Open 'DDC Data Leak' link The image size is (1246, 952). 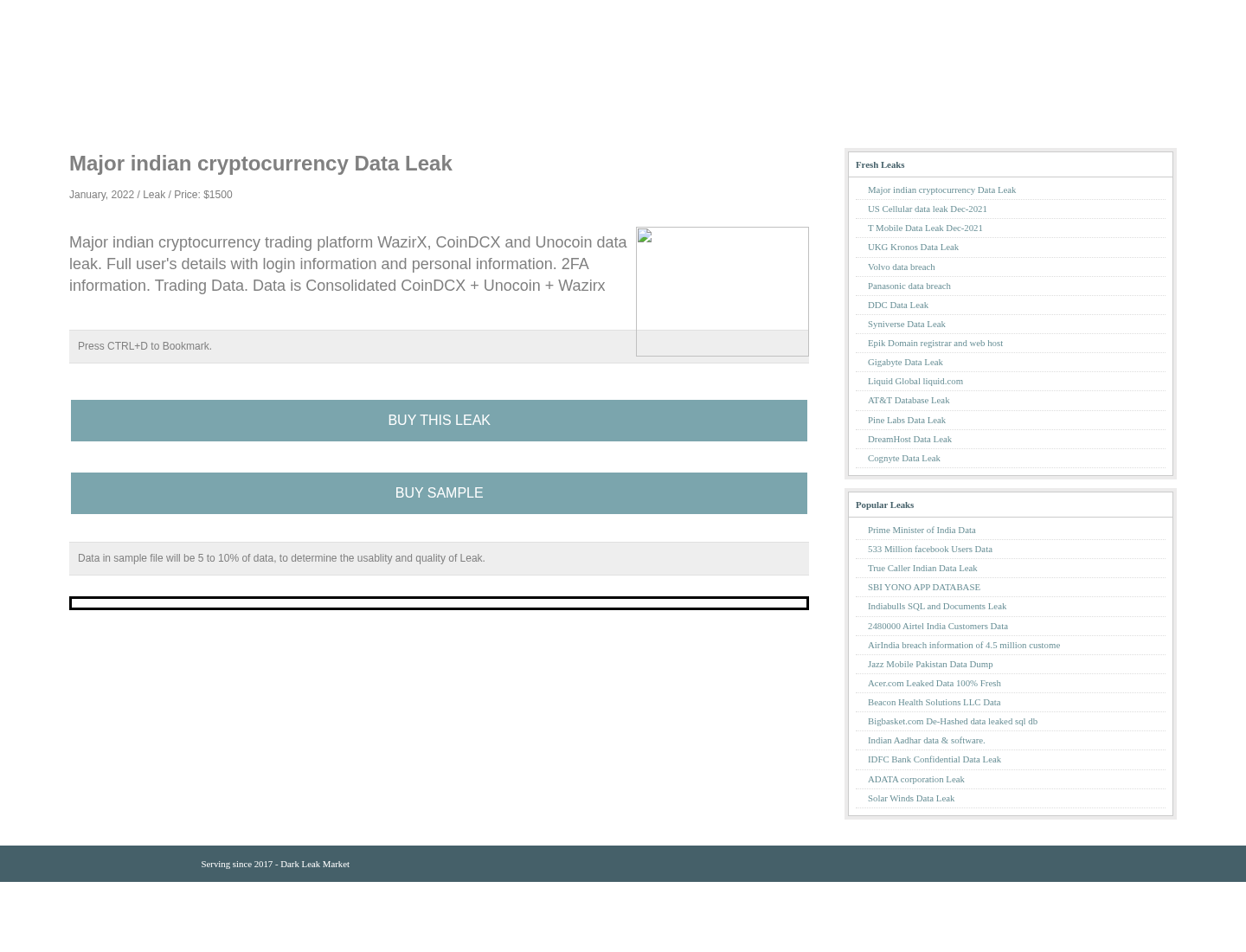pyautogui.click(x=897, y=305)
